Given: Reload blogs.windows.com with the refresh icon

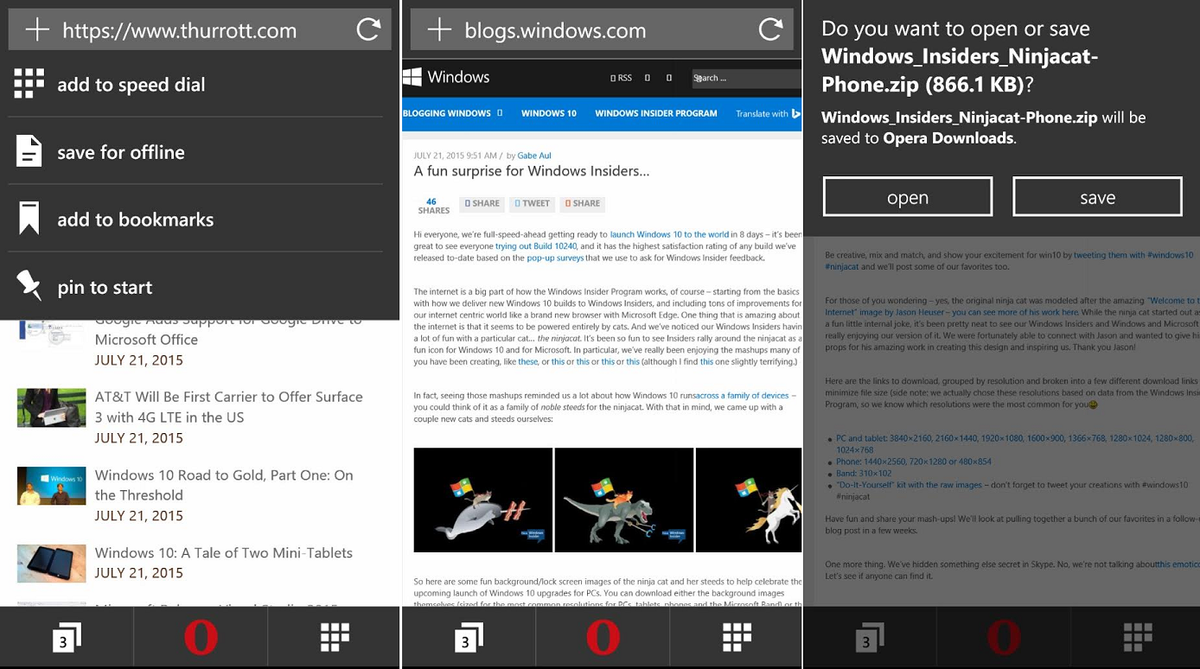Looking at the screenshot, I should 772,30.
